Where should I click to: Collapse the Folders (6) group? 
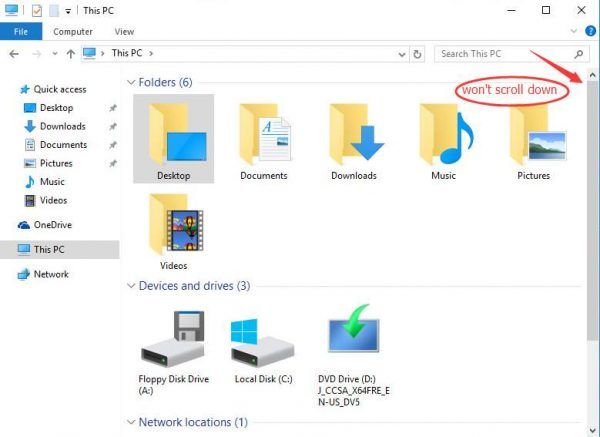131,82
